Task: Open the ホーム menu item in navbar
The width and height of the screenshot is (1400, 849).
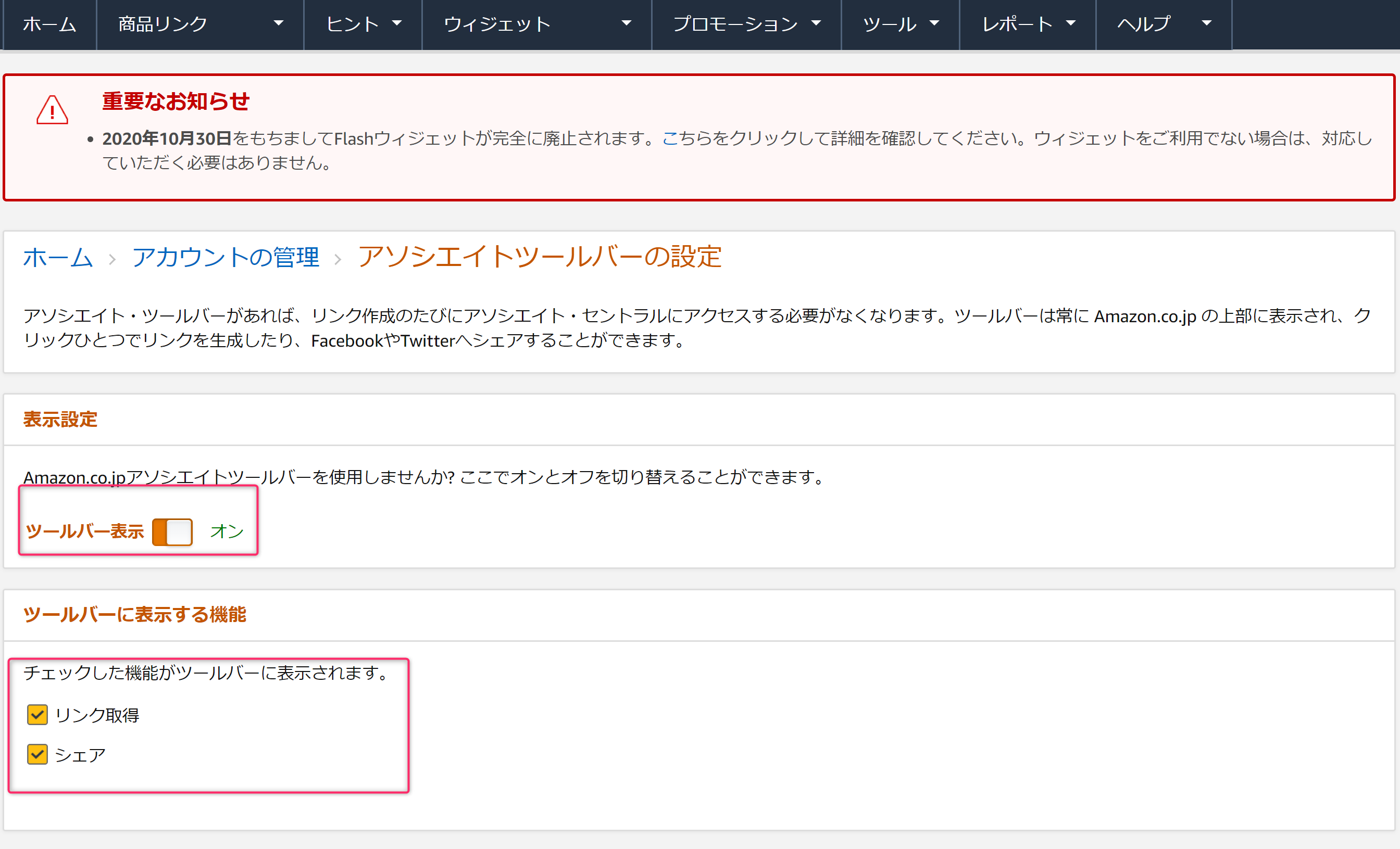Action: pyautogui.click(x=49, y=24)
